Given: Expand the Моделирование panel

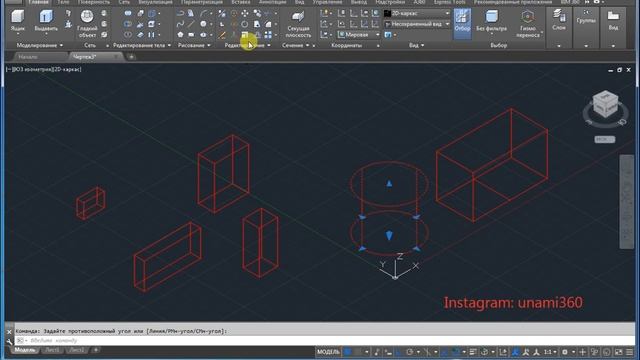Looking at the screenshot, I should (40, 45).
